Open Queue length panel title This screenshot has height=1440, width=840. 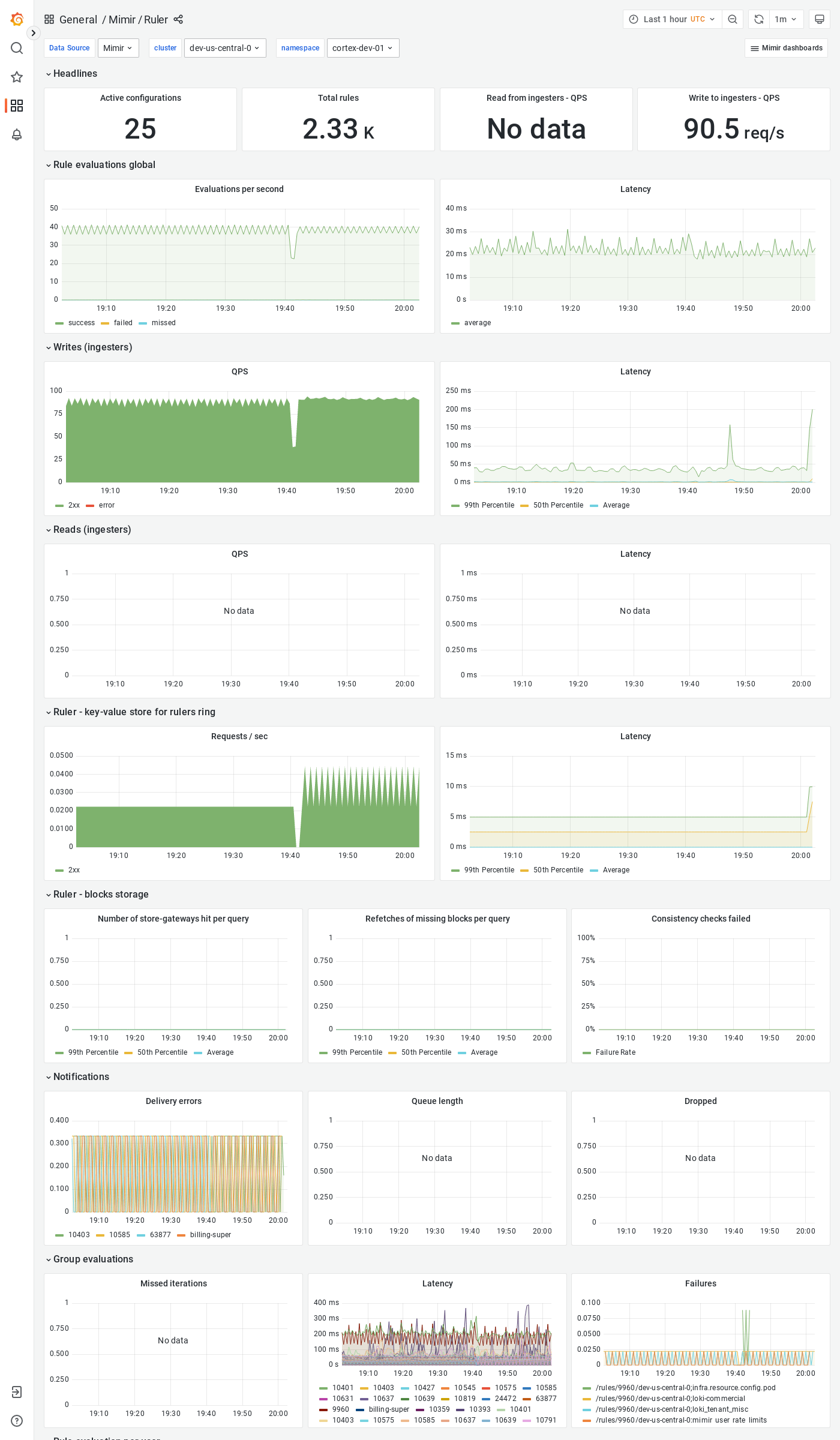(437, 1101)
